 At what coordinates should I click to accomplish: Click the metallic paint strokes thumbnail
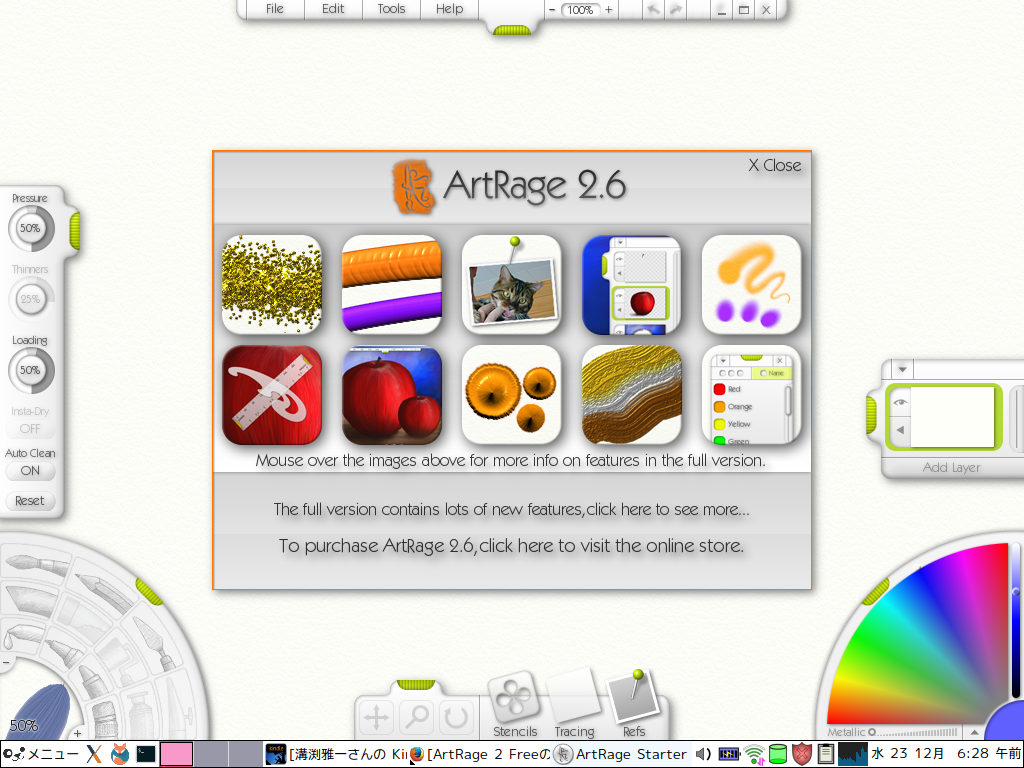tap(632, 395)
